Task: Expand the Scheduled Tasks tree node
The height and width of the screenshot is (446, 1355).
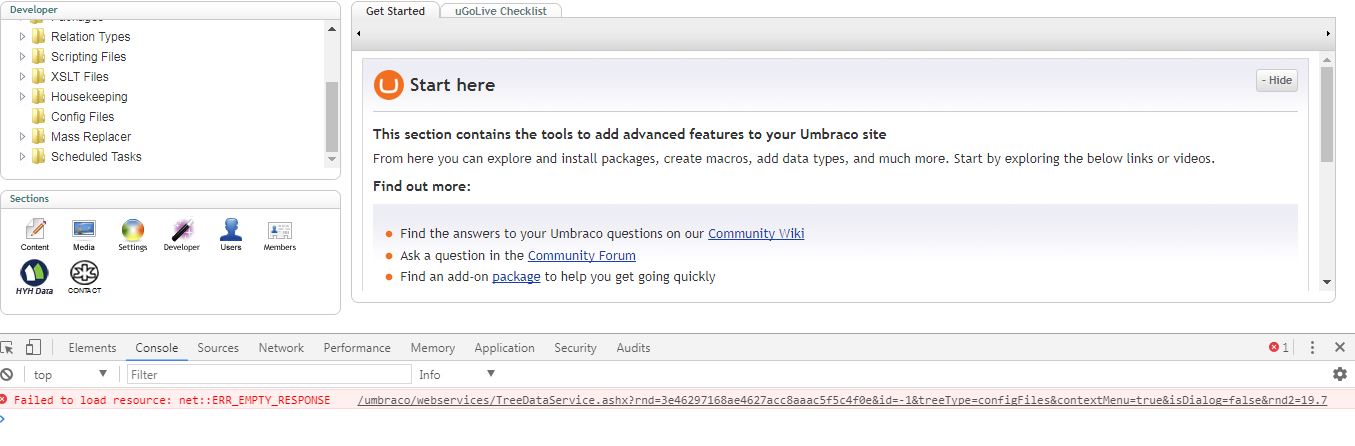Action: [x=23, y=156]
